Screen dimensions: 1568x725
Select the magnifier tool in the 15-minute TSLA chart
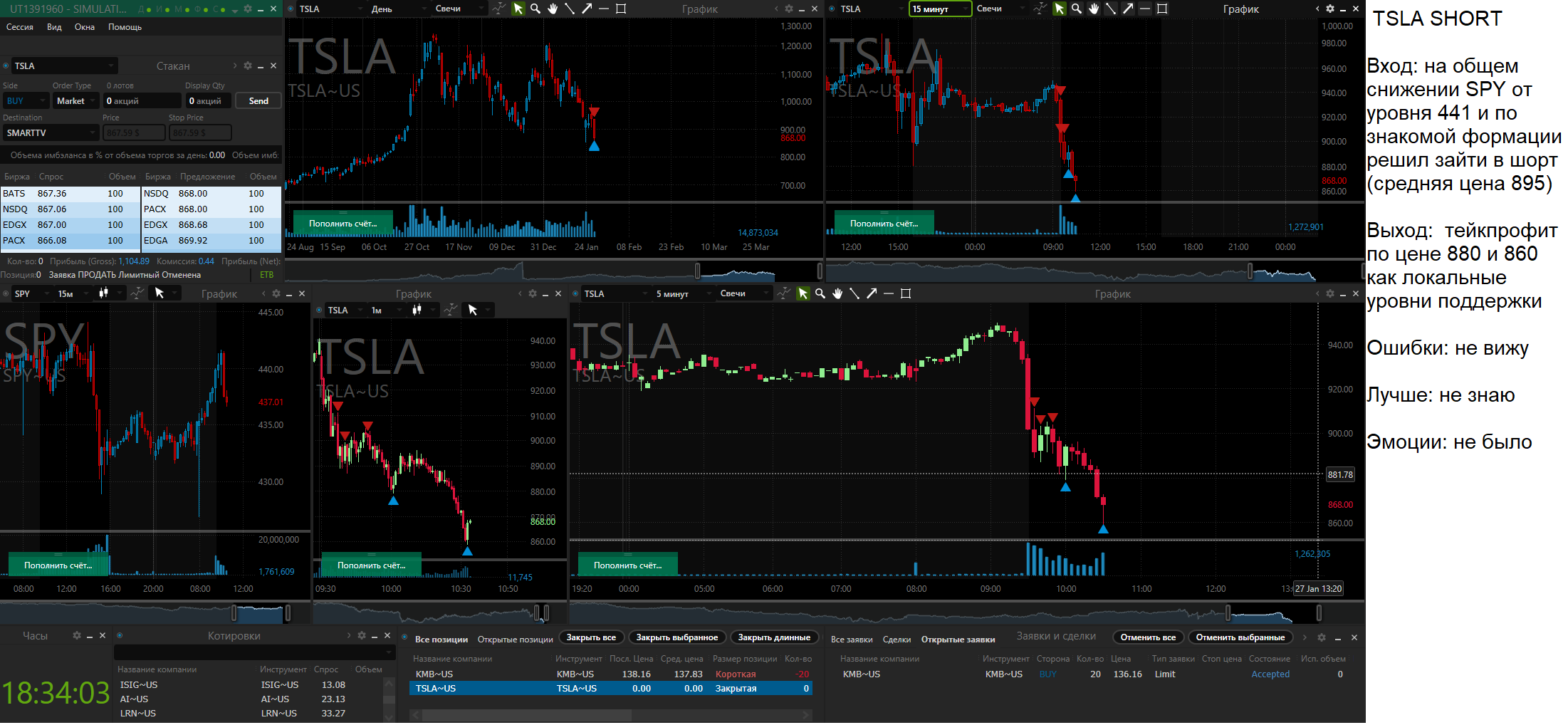[1077, 9]
